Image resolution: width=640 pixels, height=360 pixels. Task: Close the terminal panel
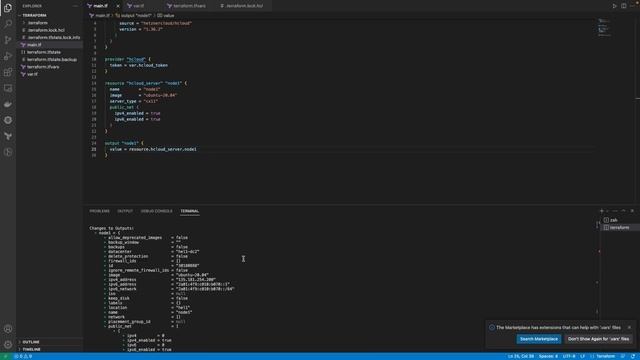[x=632, y=211]
